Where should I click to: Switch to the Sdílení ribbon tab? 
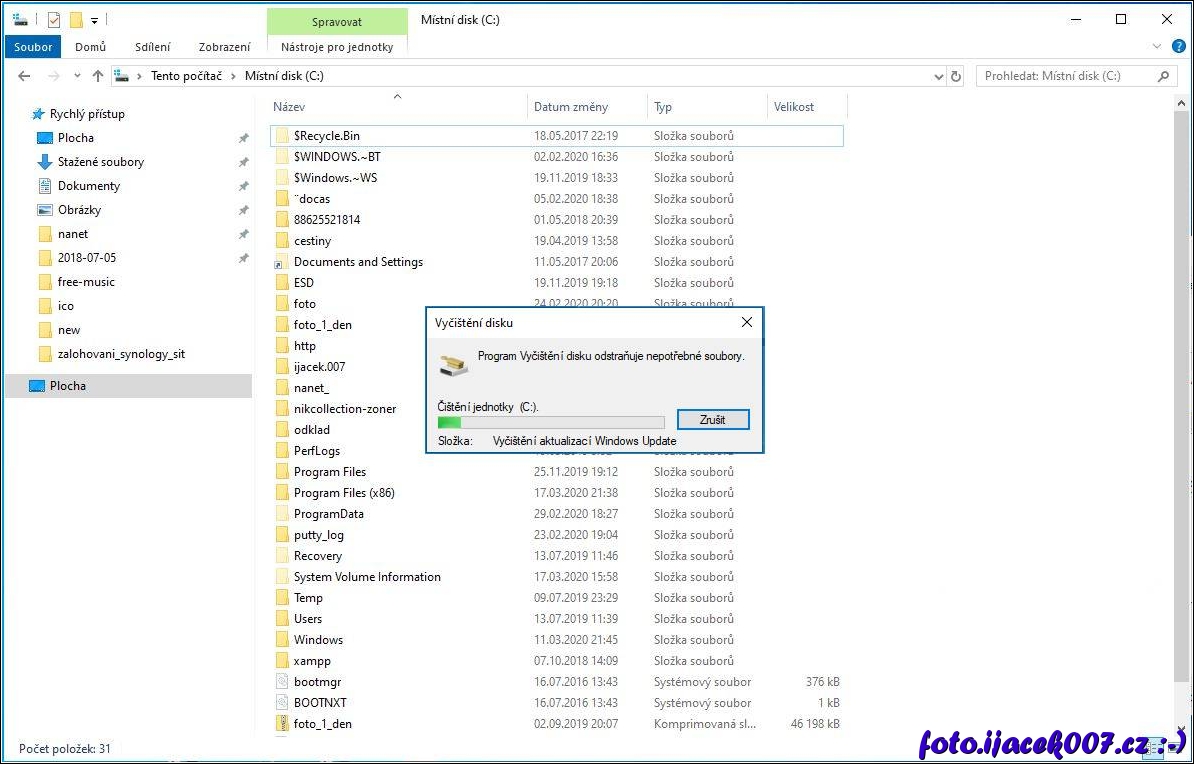[x=152, y=47]
